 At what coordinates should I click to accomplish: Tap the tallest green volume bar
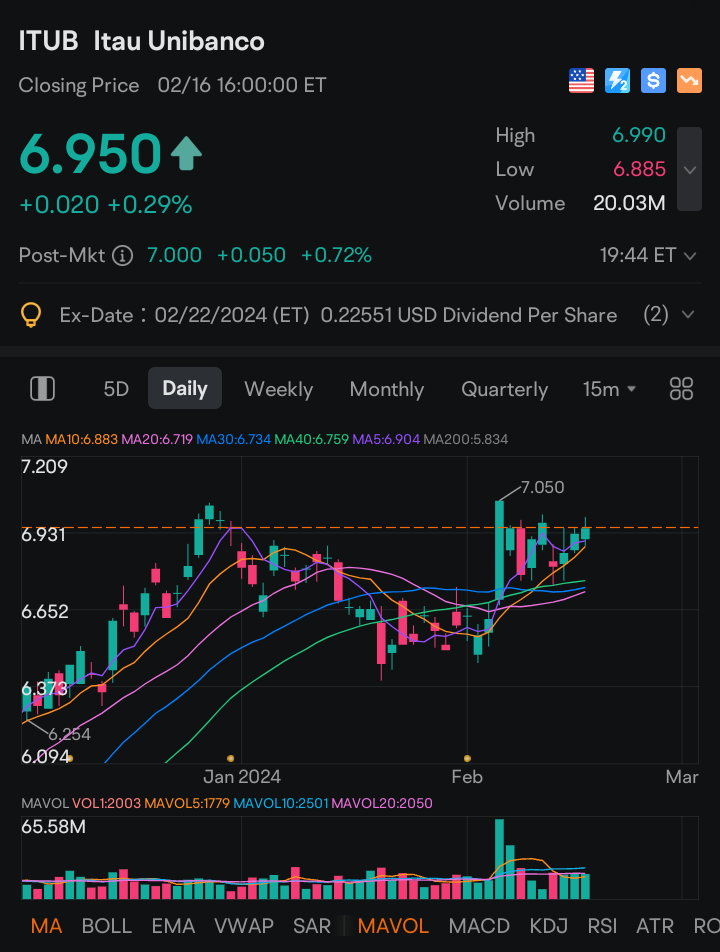click(500, 859)
